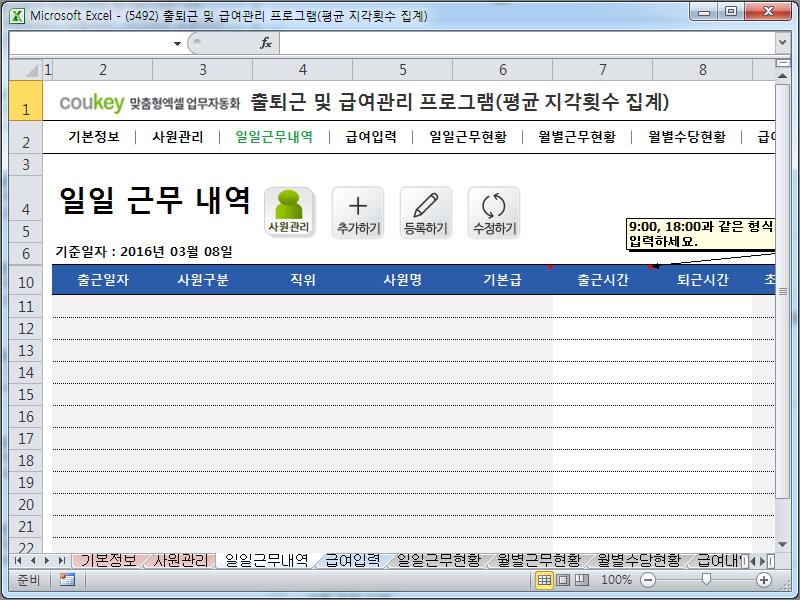Click the 퇴근시간 column header
The height and width of the screenshot is (600, 800).
tap(703, 280)
